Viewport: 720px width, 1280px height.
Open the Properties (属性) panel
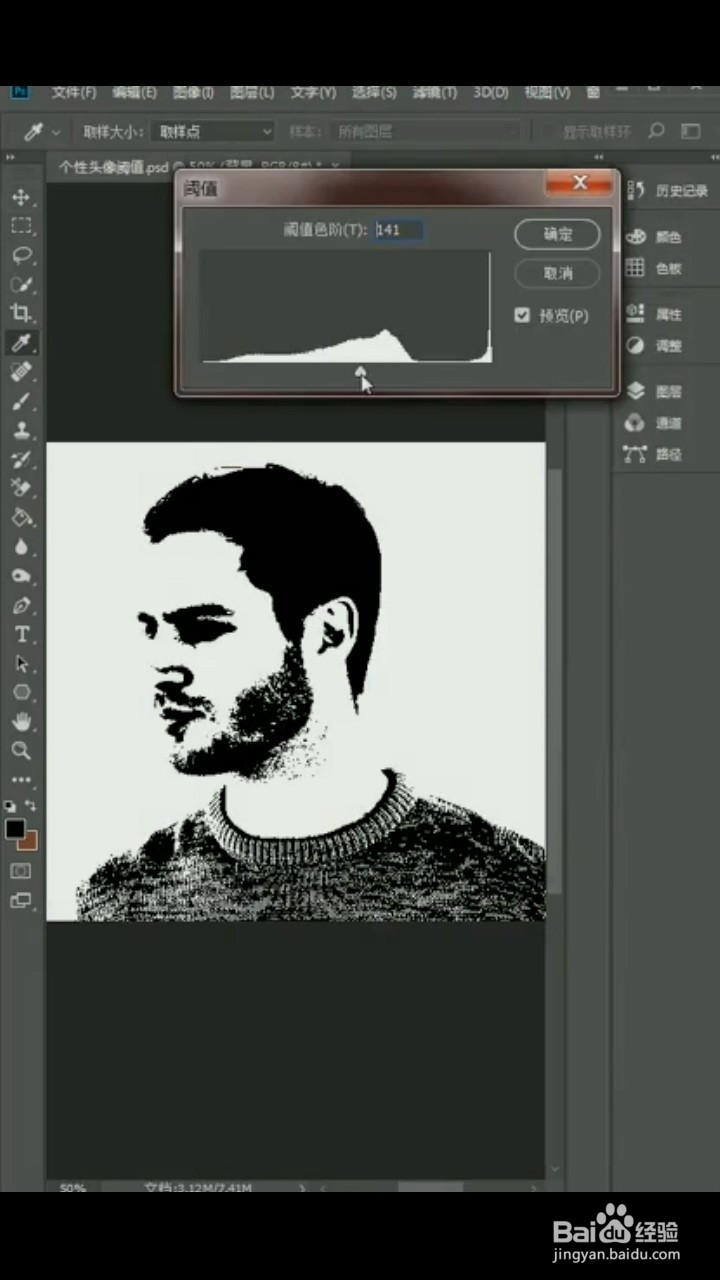coord(655,314)
